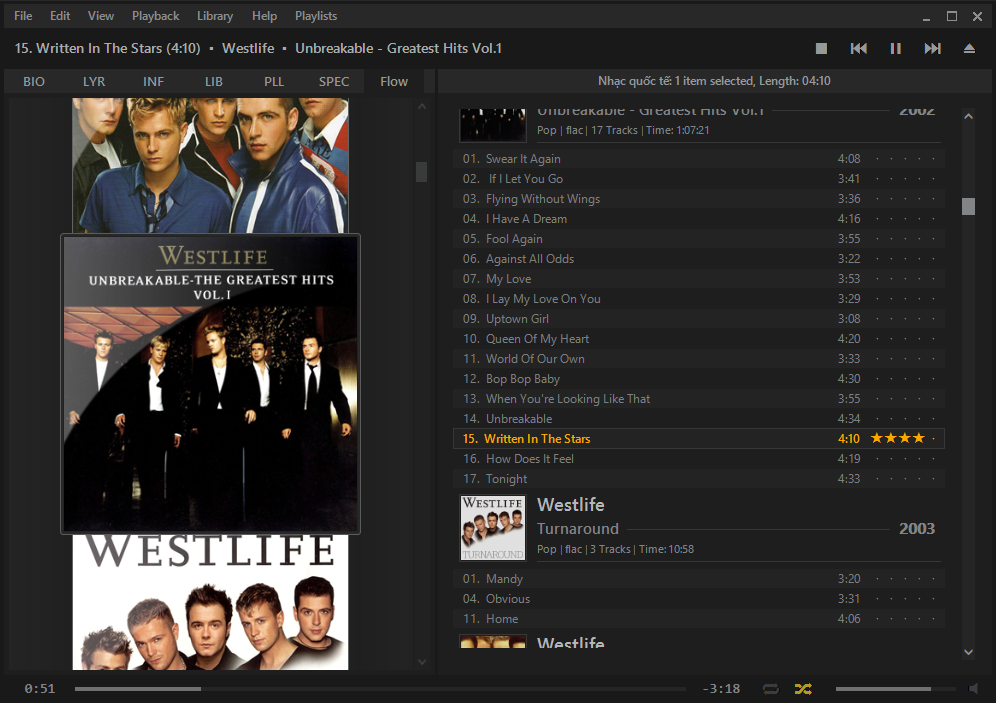Image resolution: width=996 pixels, height=703 pixels.
Task: Select track 04. I Have A Dream
Action: pos(699,218)
